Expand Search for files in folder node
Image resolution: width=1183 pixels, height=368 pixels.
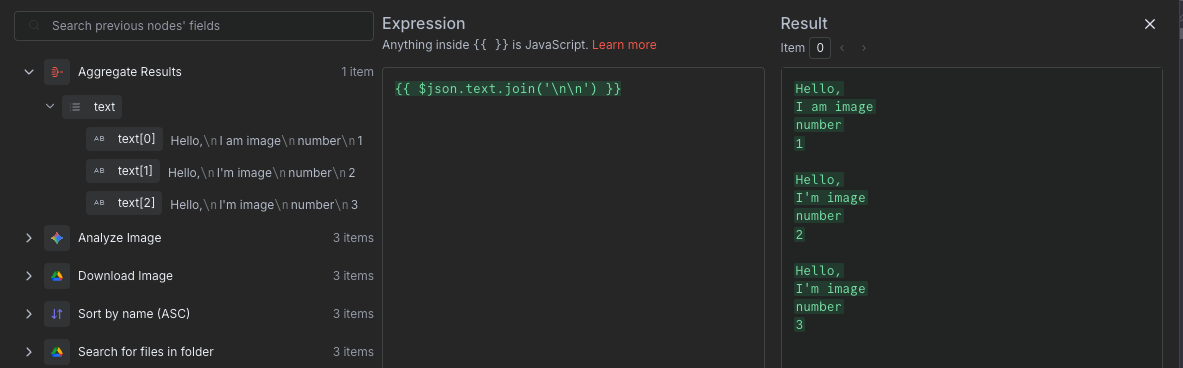[x=29, y=351]
